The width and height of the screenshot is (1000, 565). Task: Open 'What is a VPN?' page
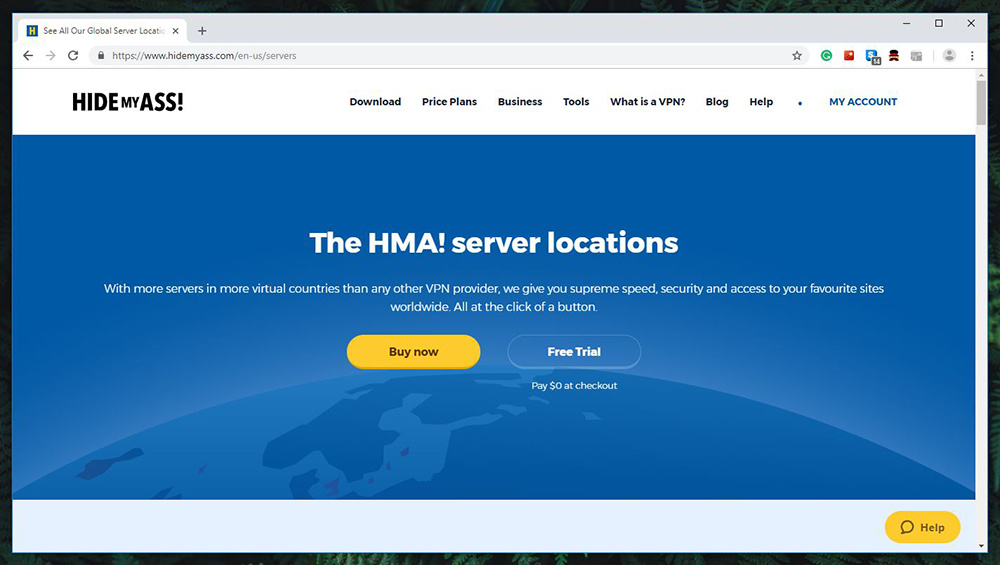[x=647, y=101]
